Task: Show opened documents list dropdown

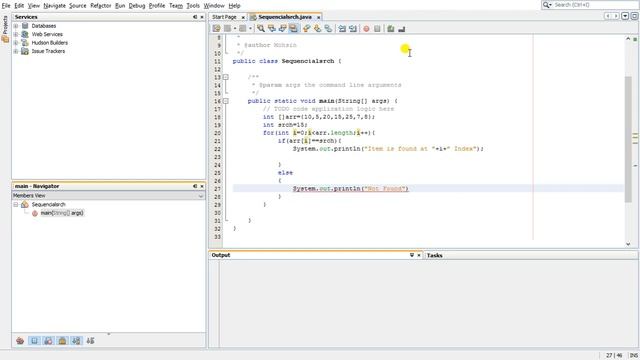Action: tap(625, 16)
